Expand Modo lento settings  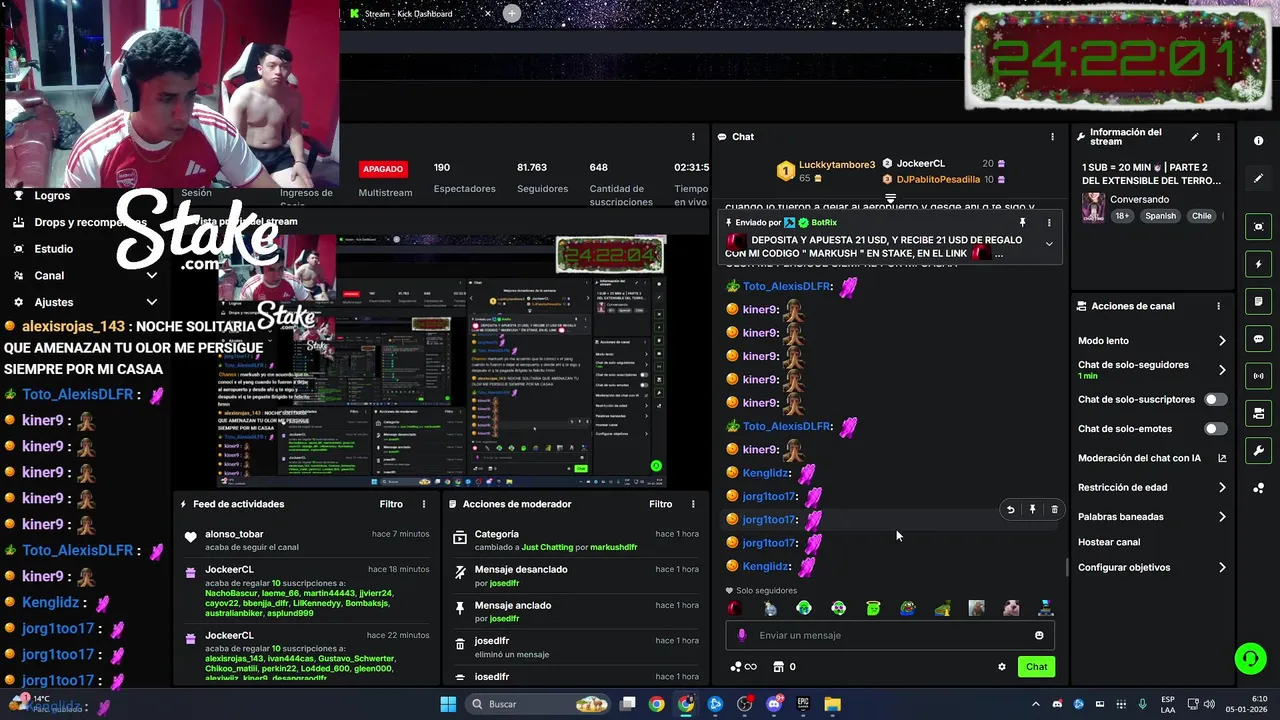(x=1222, y=341)
